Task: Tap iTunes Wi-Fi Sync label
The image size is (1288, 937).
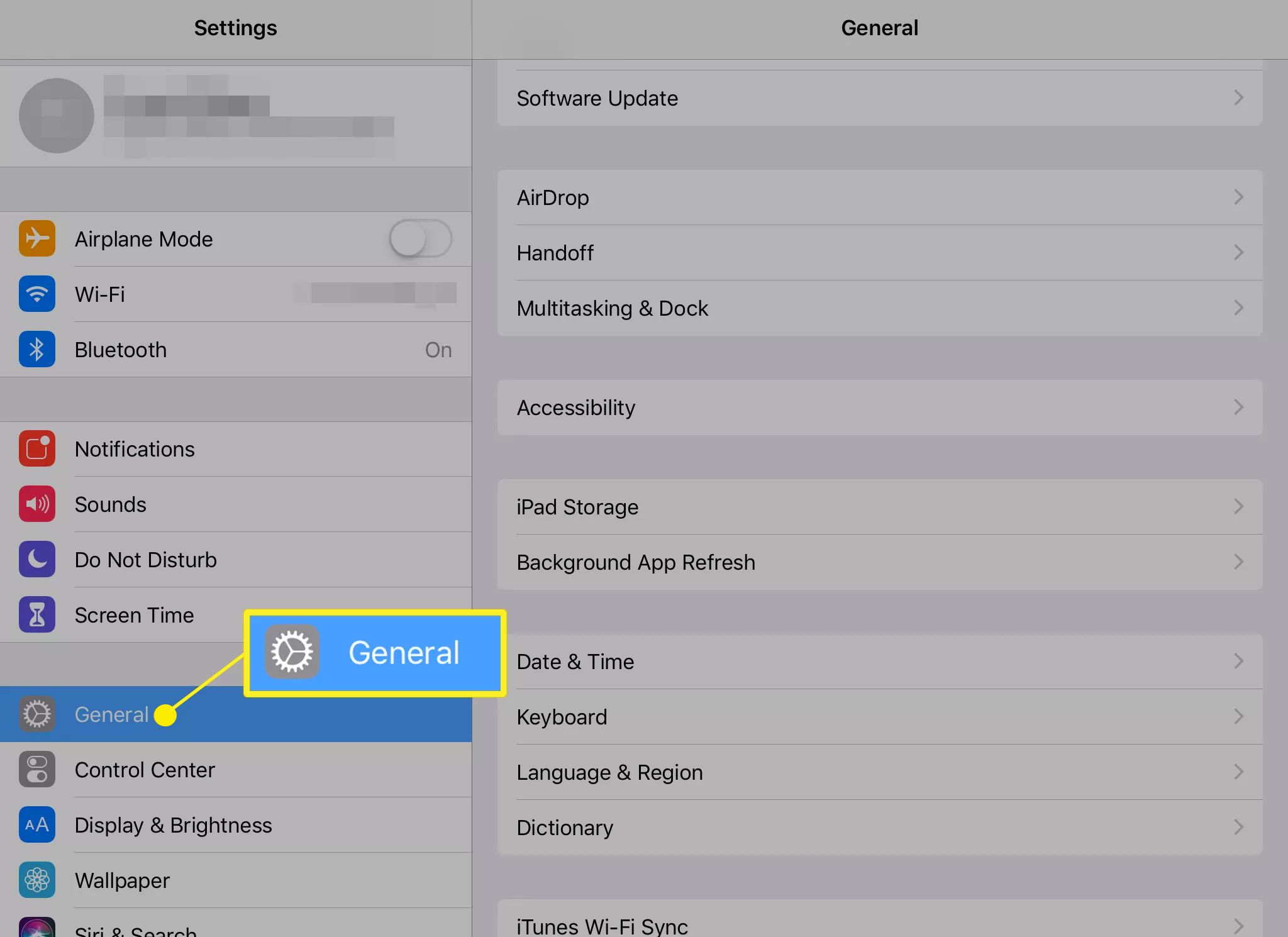Action: pyautogui.click(x=602, y=926)
